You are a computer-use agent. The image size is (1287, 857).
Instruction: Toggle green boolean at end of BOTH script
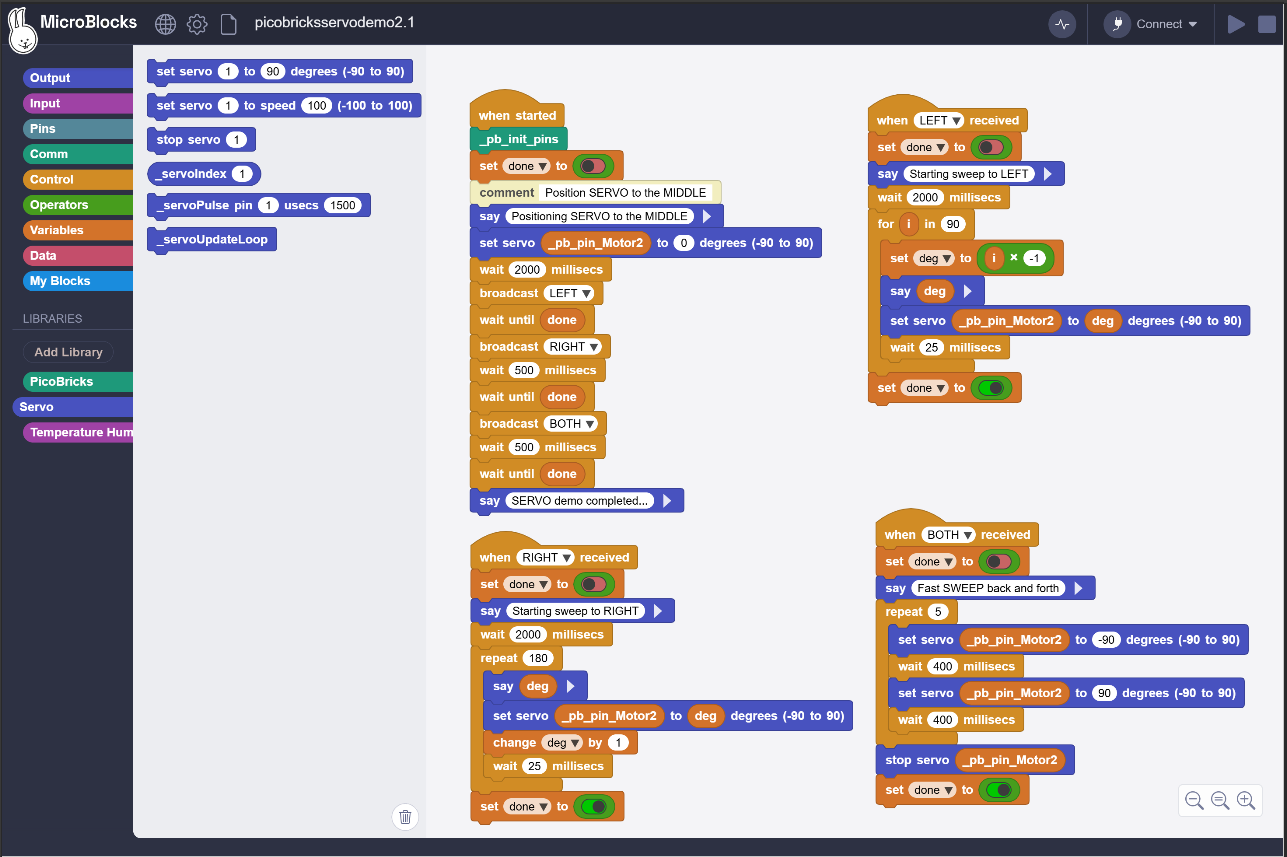coord(999,790)
